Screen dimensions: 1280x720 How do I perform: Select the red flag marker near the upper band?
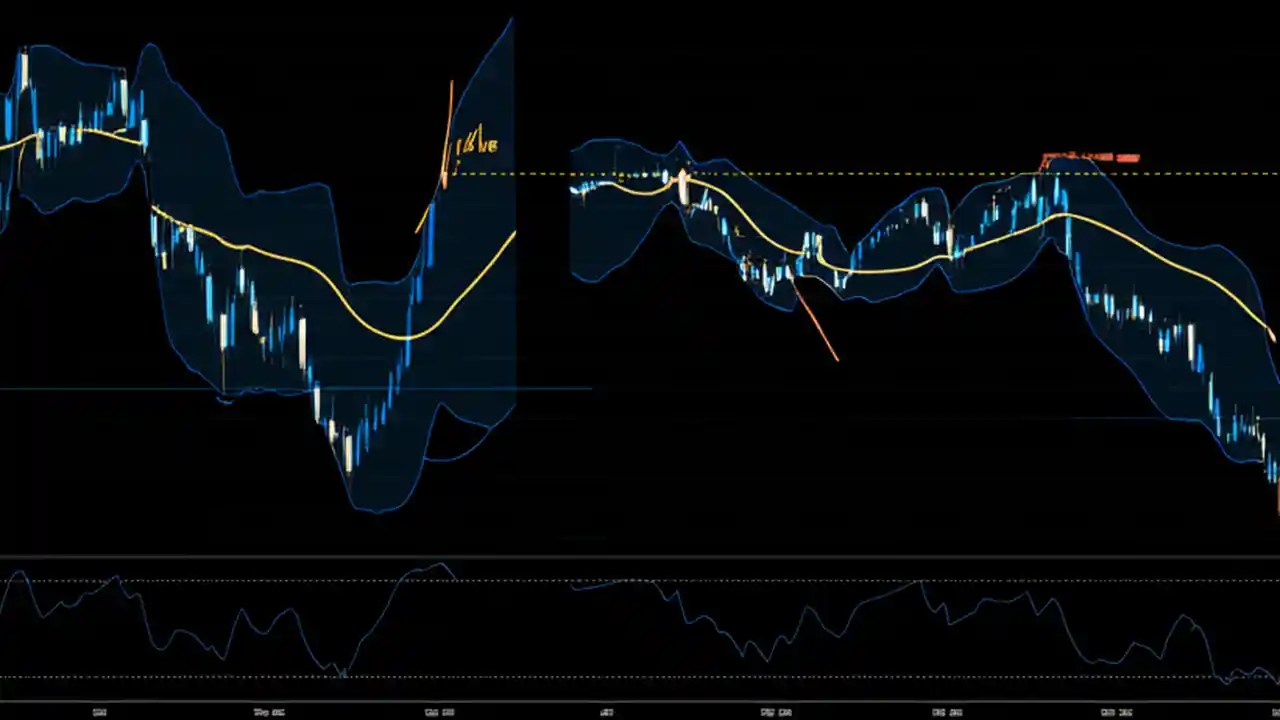tap(1090, 158)
